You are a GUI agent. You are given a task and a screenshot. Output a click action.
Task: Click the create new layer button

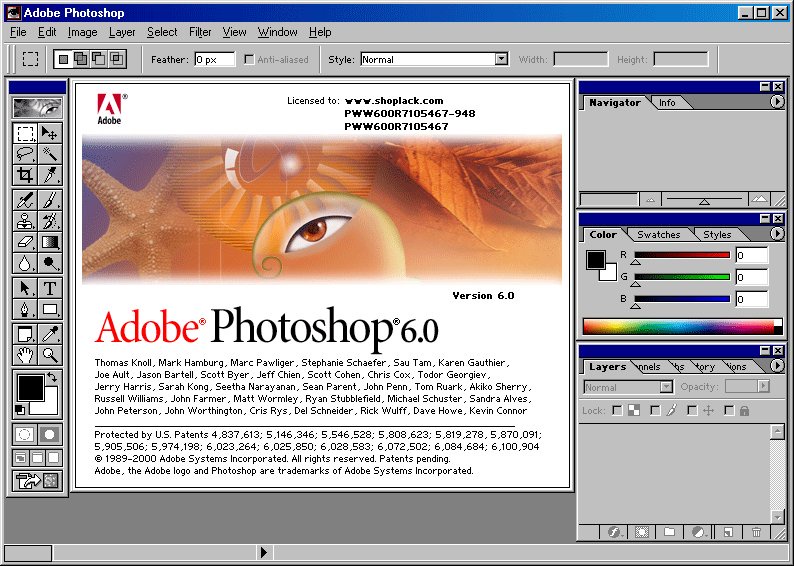728,532
